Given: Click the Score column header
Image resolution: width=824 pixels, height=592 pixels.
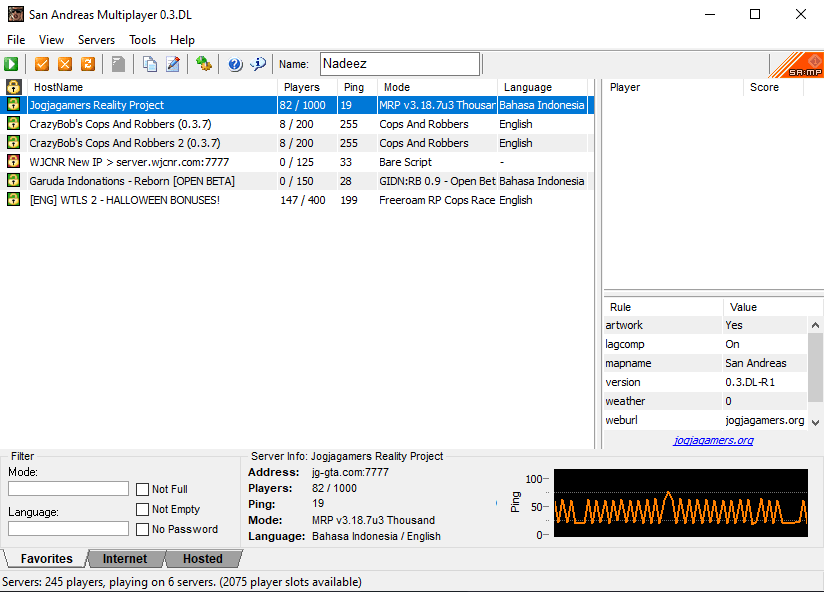Looking at the screenshot, I should coord(774,87).
